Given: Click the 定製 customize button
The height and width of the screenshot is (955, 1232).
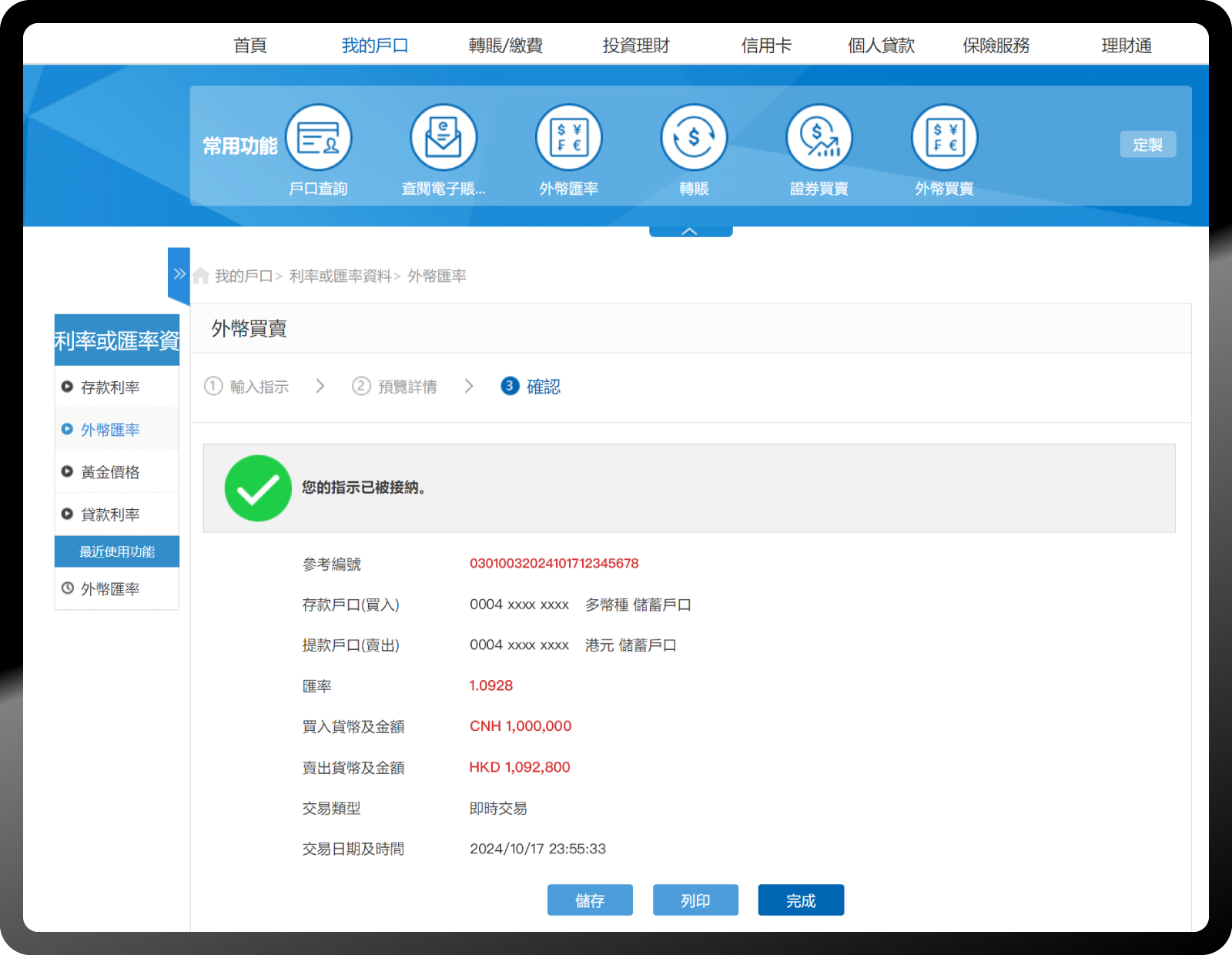Looking at the screenshot, I should [1148, 145].
